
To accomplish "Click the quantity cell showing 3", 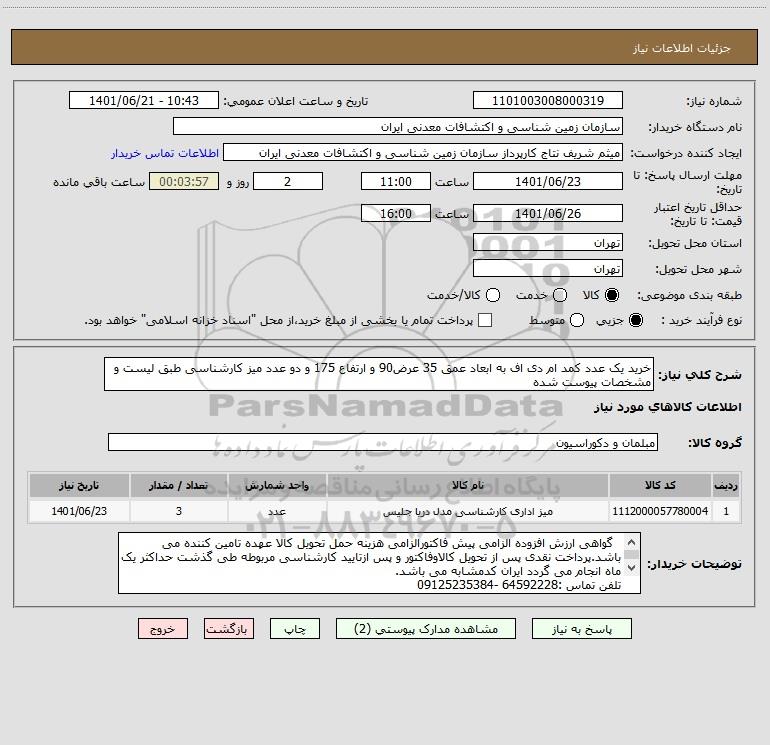I will 179,511.
